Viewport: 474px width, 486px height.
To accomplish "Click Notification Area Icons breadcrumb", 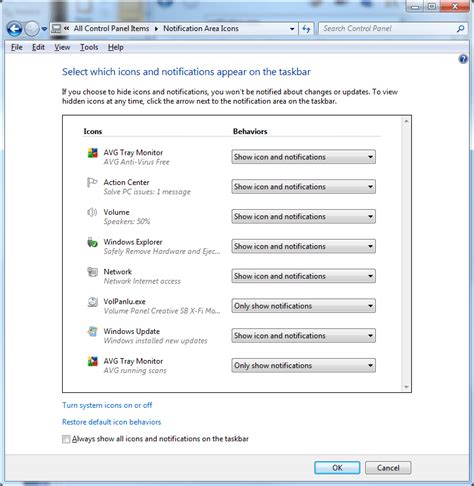I will click(201, 29).
